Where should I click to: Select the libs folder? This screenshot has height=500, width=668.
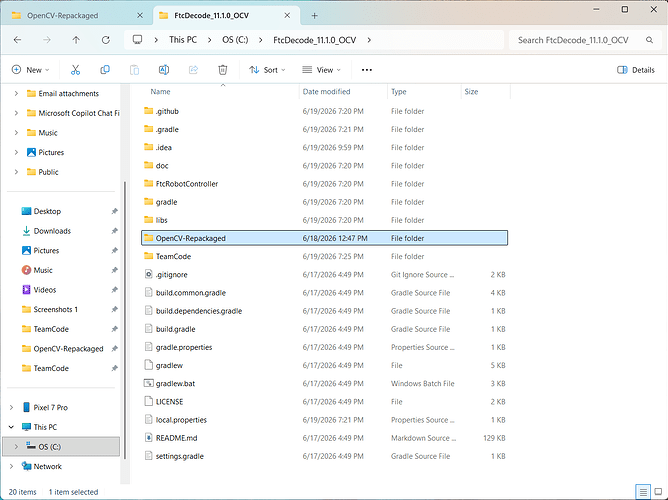(324, 220)
